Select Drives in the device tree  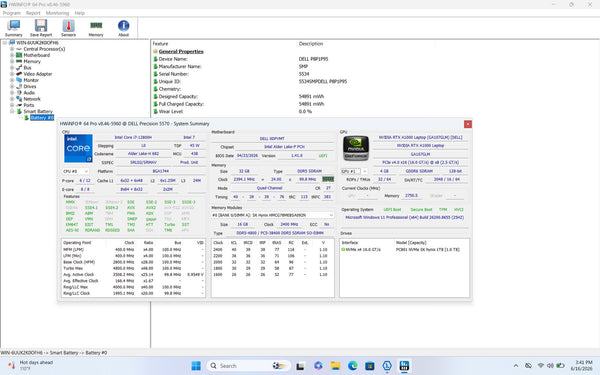pyautogui.click(x=30, y=86)
